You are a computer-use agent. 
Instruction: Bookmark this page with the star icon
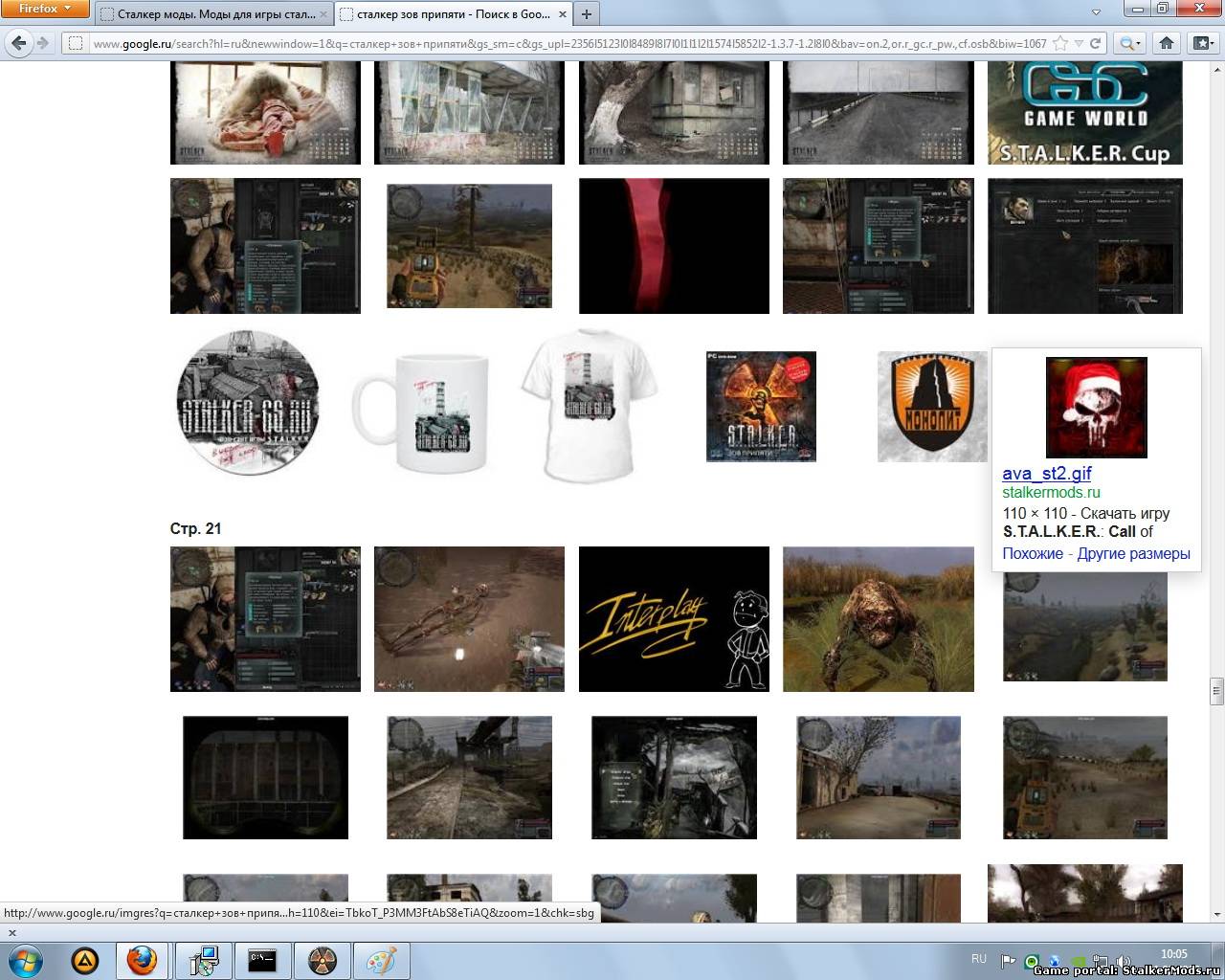1059,43
